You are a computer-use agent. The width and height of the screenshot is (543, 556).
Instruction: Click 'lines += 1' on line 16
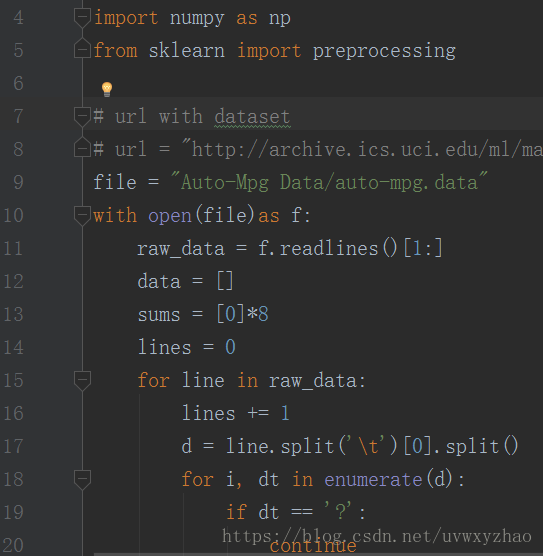pyautogui.click(x=236, y=413)
